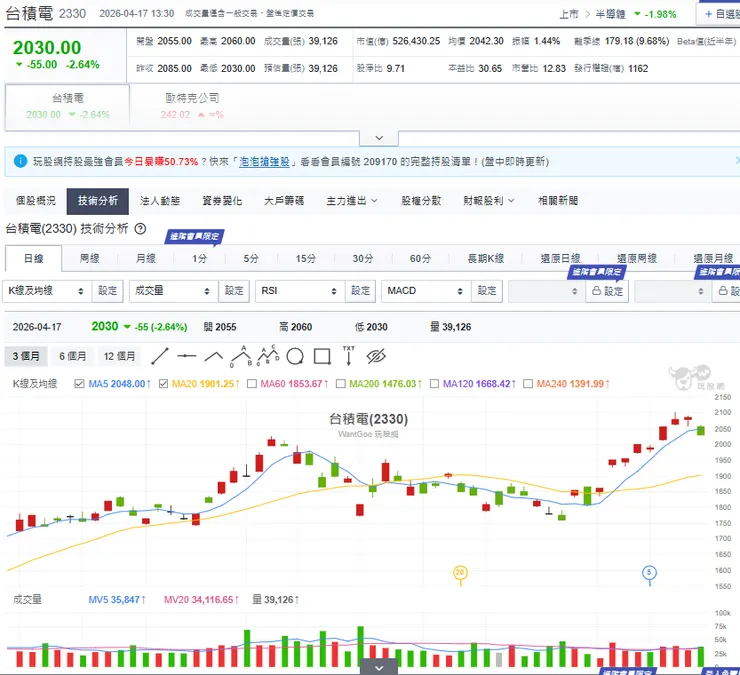Open the MACD indicator dropdown

click(x=426, y=291)
